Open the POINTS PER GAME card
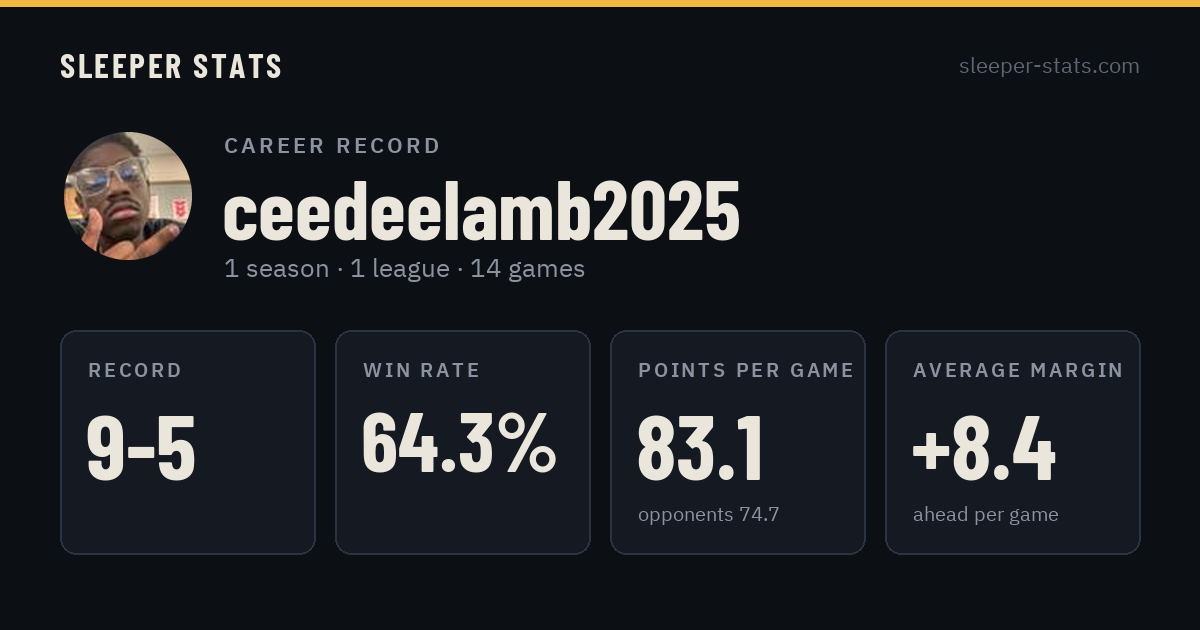The image size is (1200, 630). pyautogui.click(x=738, y=442)
